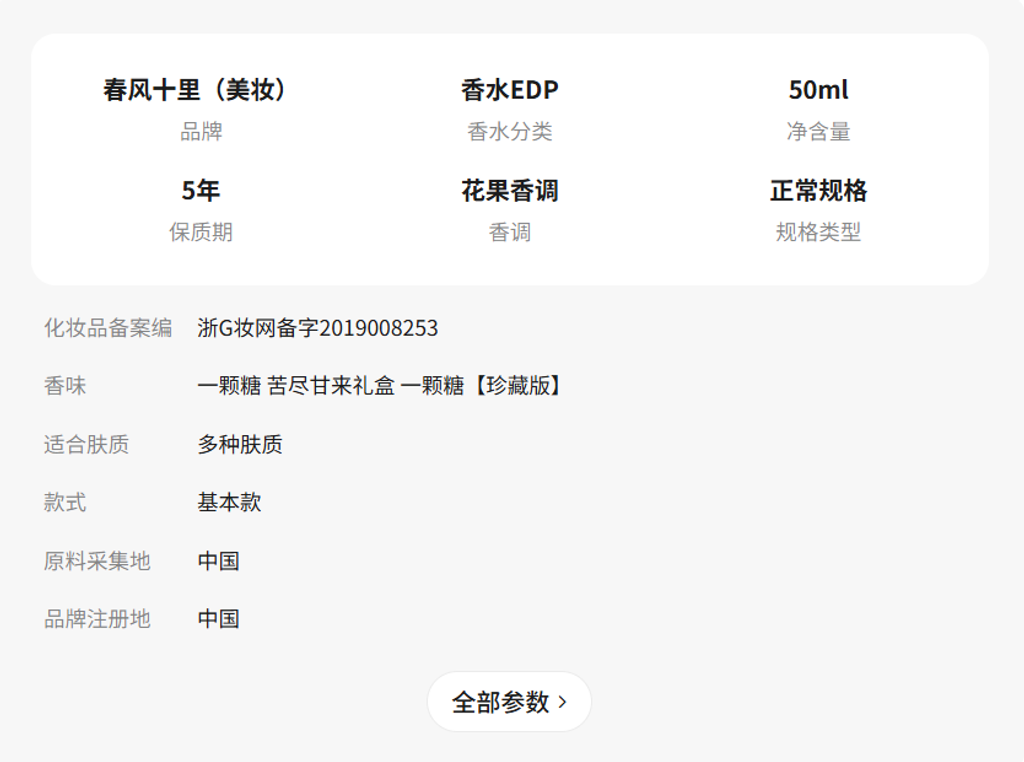Click the 品牌 label under the brand name
The image size is (1024, 762).
(200, 132)
